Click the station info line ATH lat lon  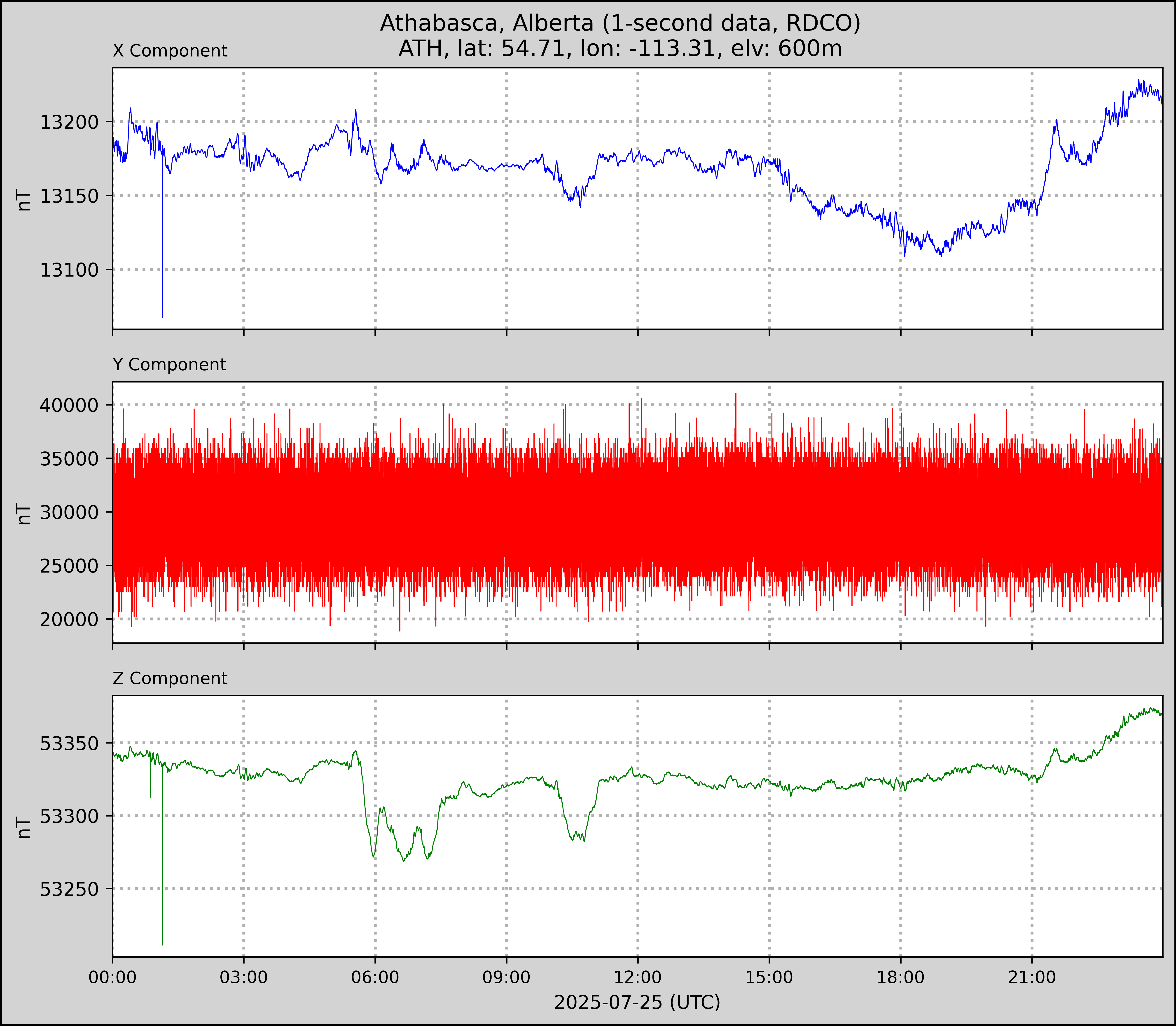pos(620,49)
